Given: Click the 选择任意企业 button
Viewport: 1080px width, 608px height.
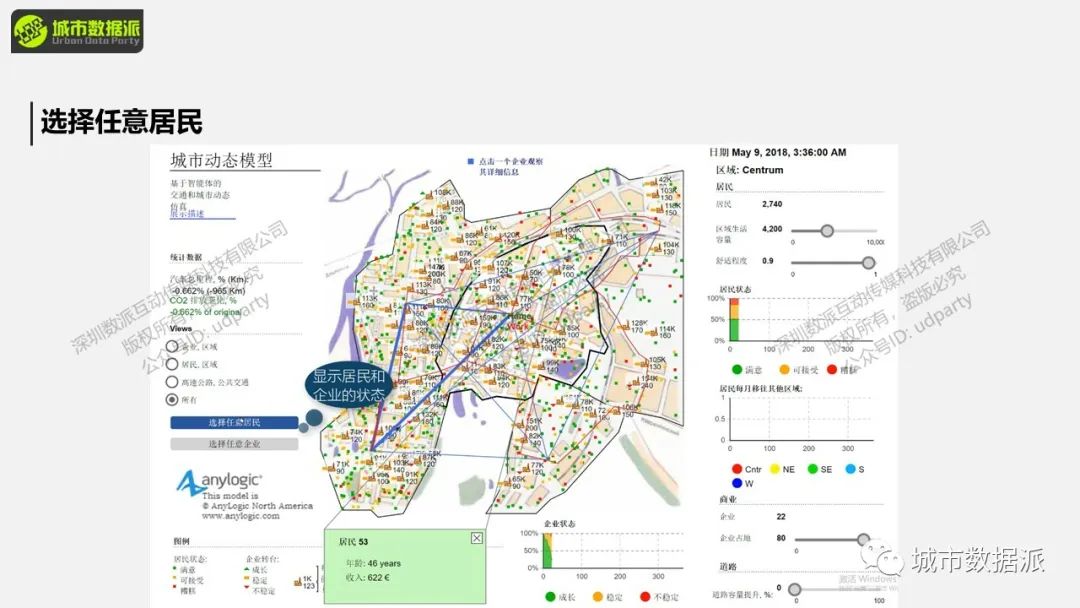Looking at the screenshot, I should tap(234, 444).
